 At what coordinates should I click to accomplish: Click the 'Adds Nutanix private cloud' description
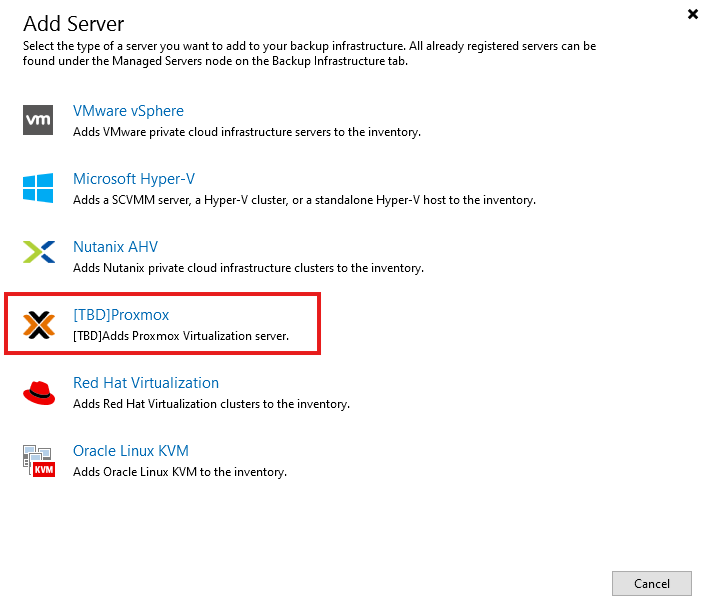[x=248, y=268]
